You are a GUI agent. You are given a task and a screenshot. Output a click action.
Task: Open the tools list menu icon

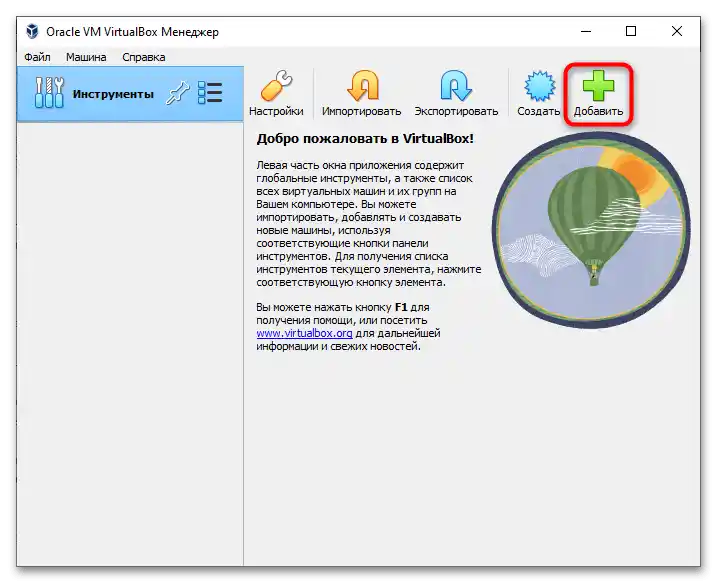point(210,92)
